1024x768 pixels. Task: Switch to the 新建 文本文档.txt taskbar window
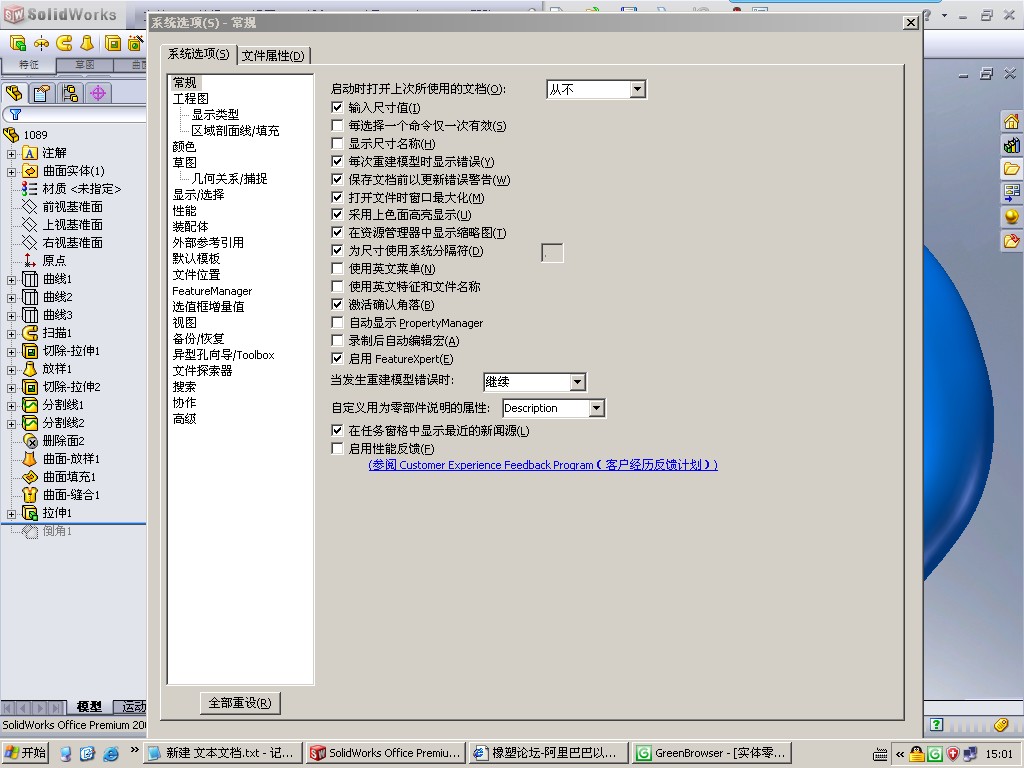tap(223, 753)
